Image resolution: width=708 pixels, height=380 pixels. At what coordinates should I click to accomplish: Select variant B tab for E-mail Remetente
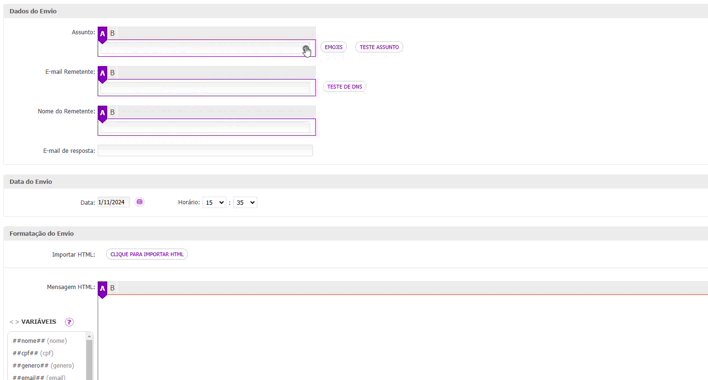click(x=112, y=73)
